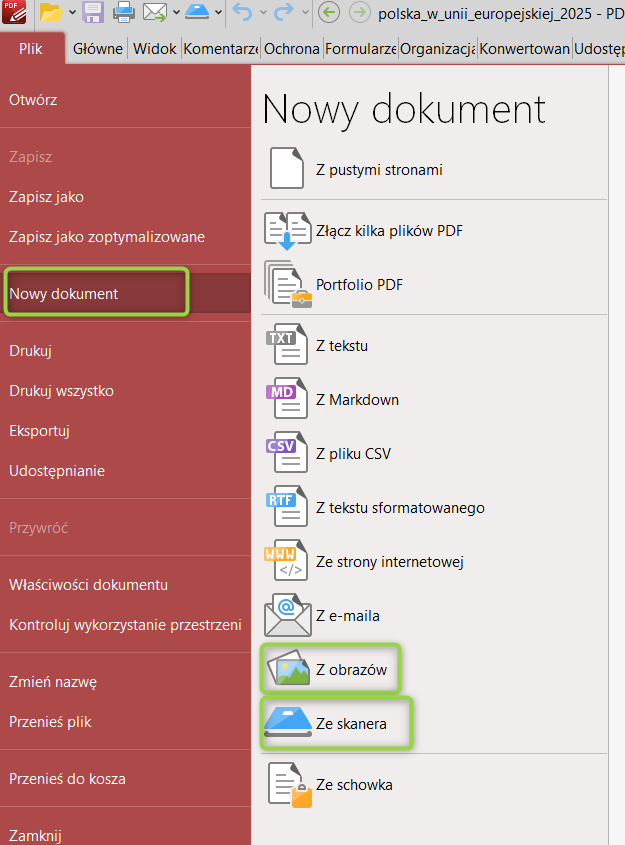Click the scanner icon in toolbar
Image resolution: width=625 pixels, height=845 pixels.
click(x=197, y=12)
